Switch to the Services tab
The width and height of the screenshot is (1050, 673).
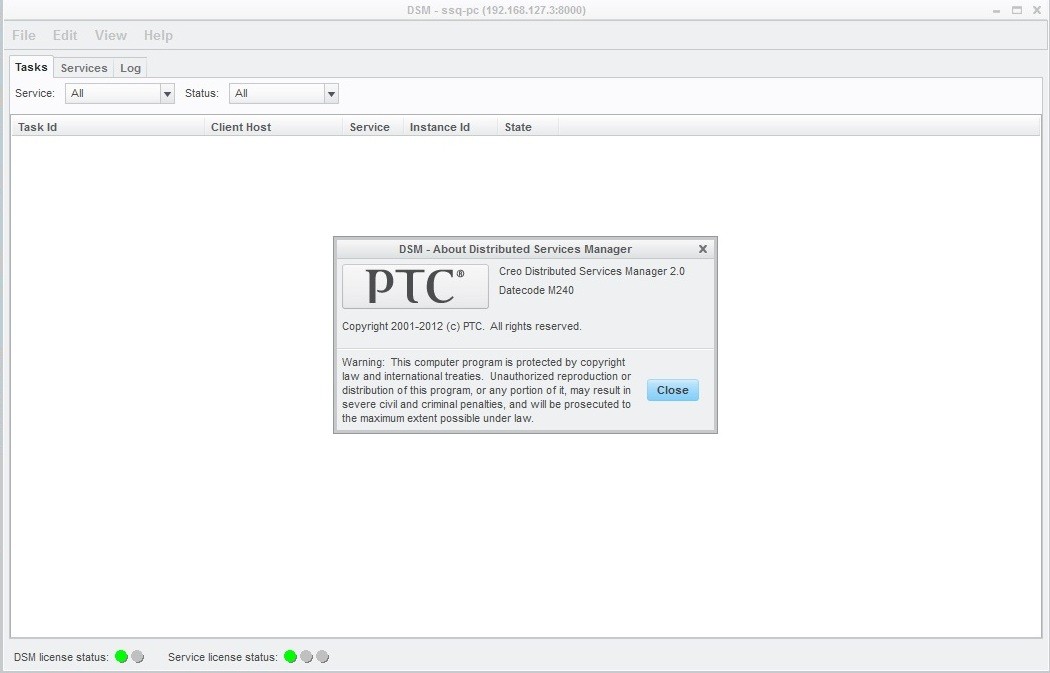(x=84, y=68)
